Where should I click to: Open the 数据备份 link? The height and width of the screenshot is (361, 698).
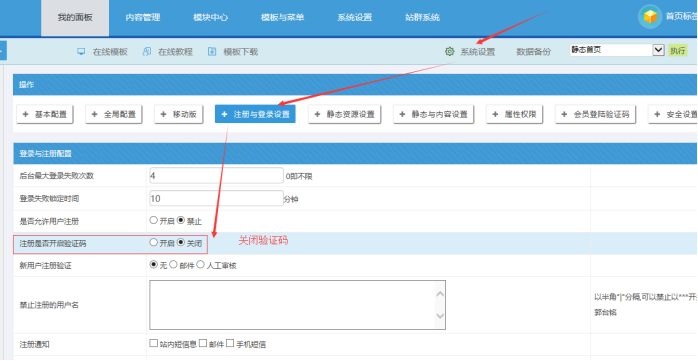533,52
